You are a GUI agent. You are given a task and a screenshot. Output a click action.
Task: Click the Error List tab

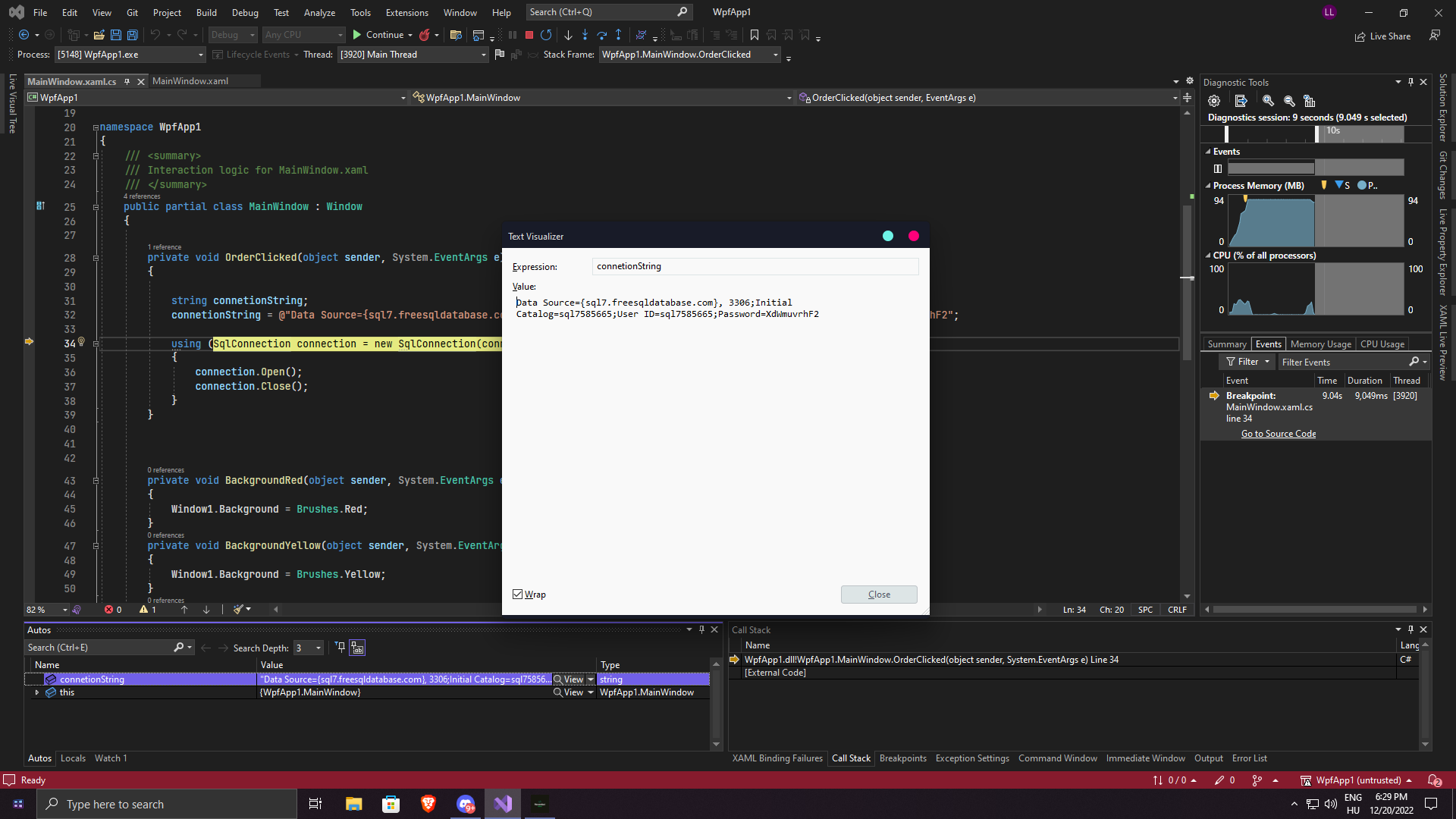(x=1249, y=758)
